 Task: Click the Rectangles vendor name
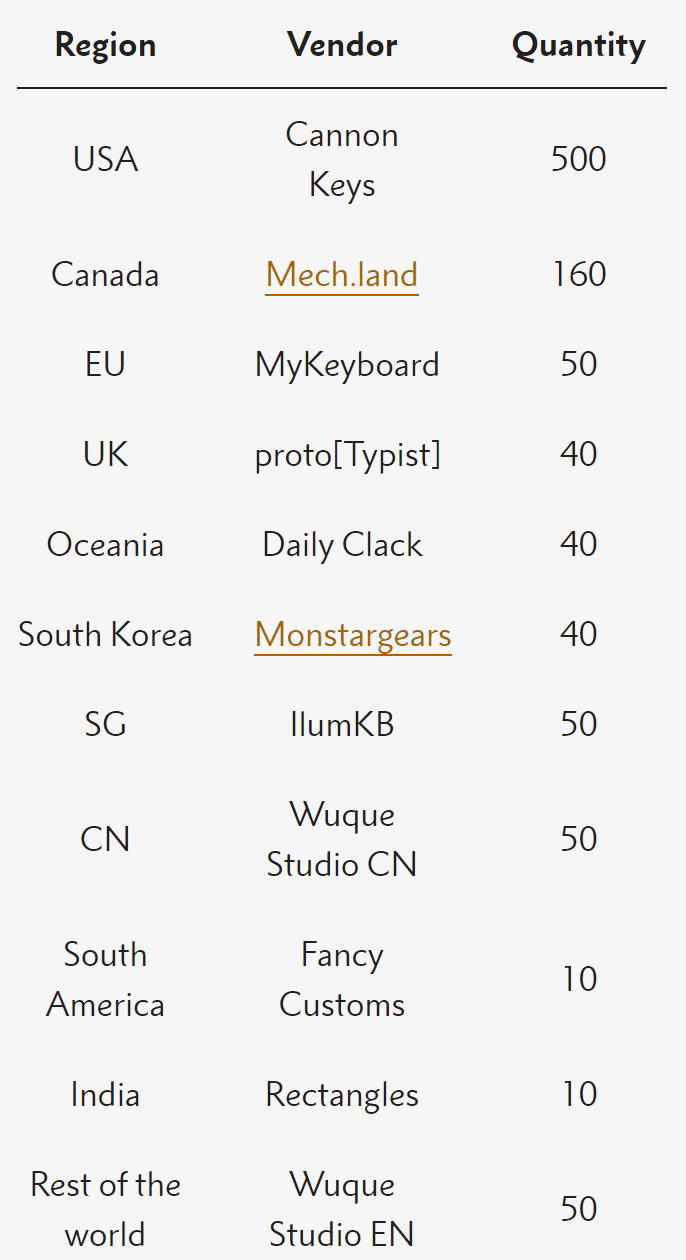click(x=342, y=1095)
